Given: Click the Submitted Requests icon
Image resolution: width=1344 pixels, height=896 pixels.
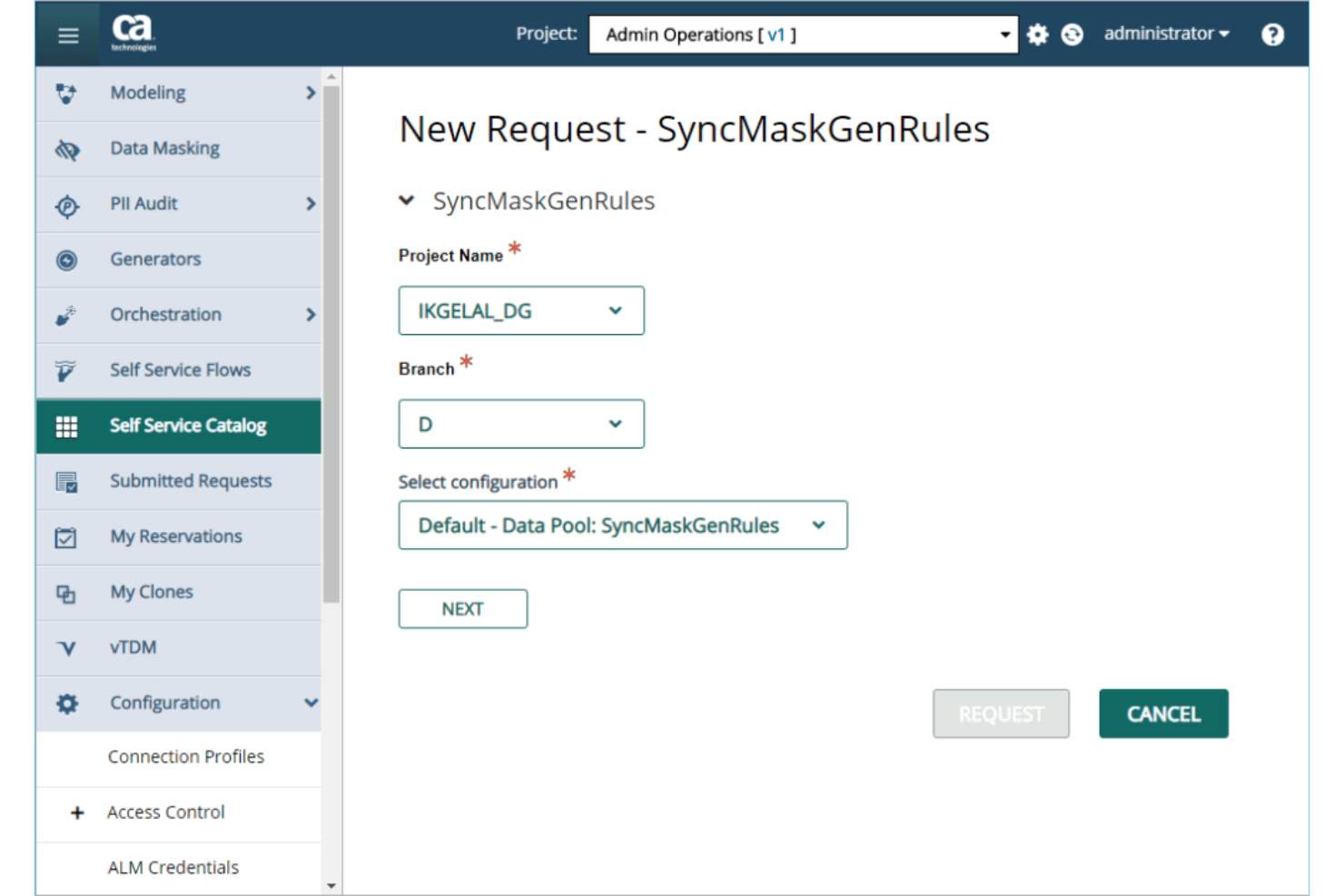Looking at the screenshot, I should 66,482.
